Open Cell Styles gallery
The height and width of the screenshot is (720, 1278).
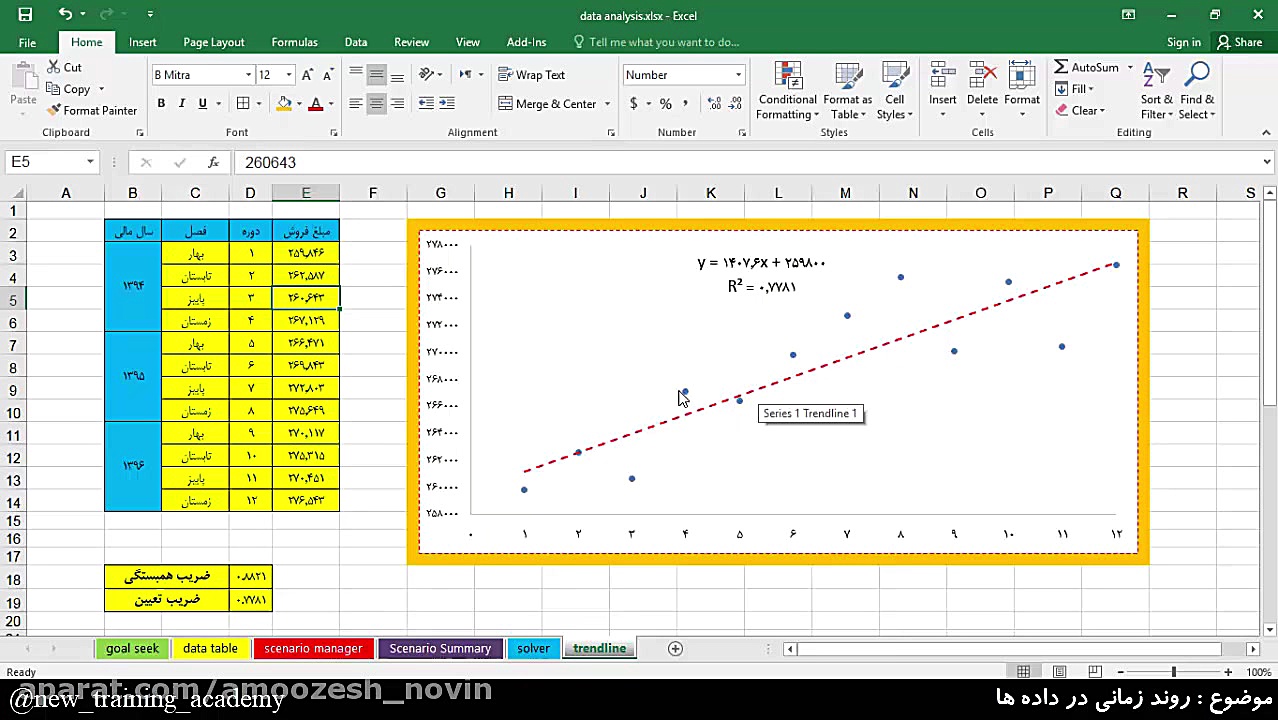894,91
